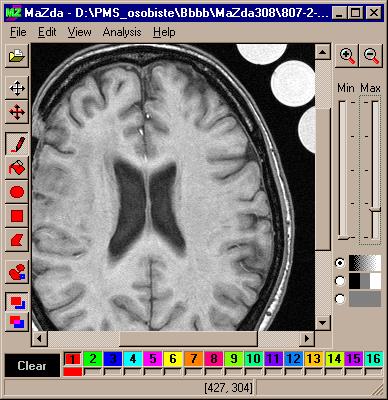
Task: Select the red ellipse region tool
Action: [x=17, y=192]
